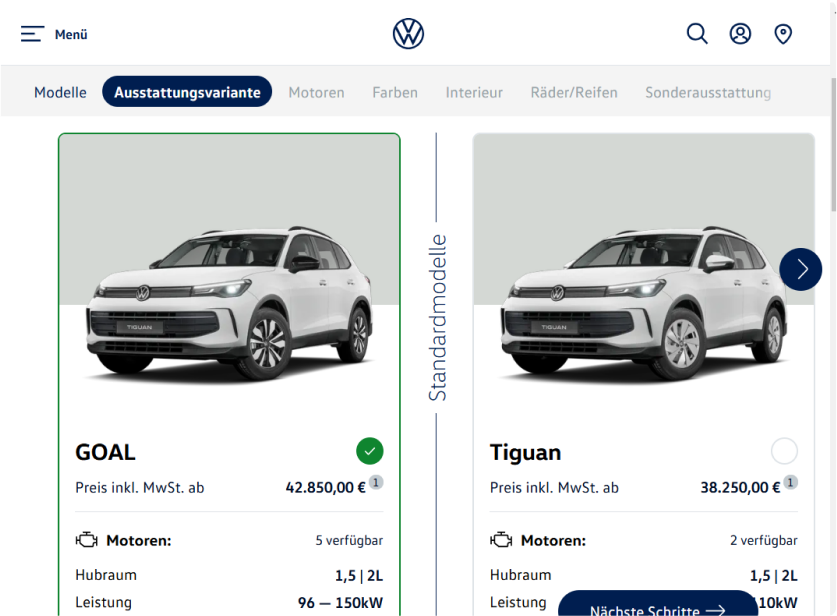The image size is (837, 616).
Task: Open the search magnifier icon
Action: click(697, 34)
